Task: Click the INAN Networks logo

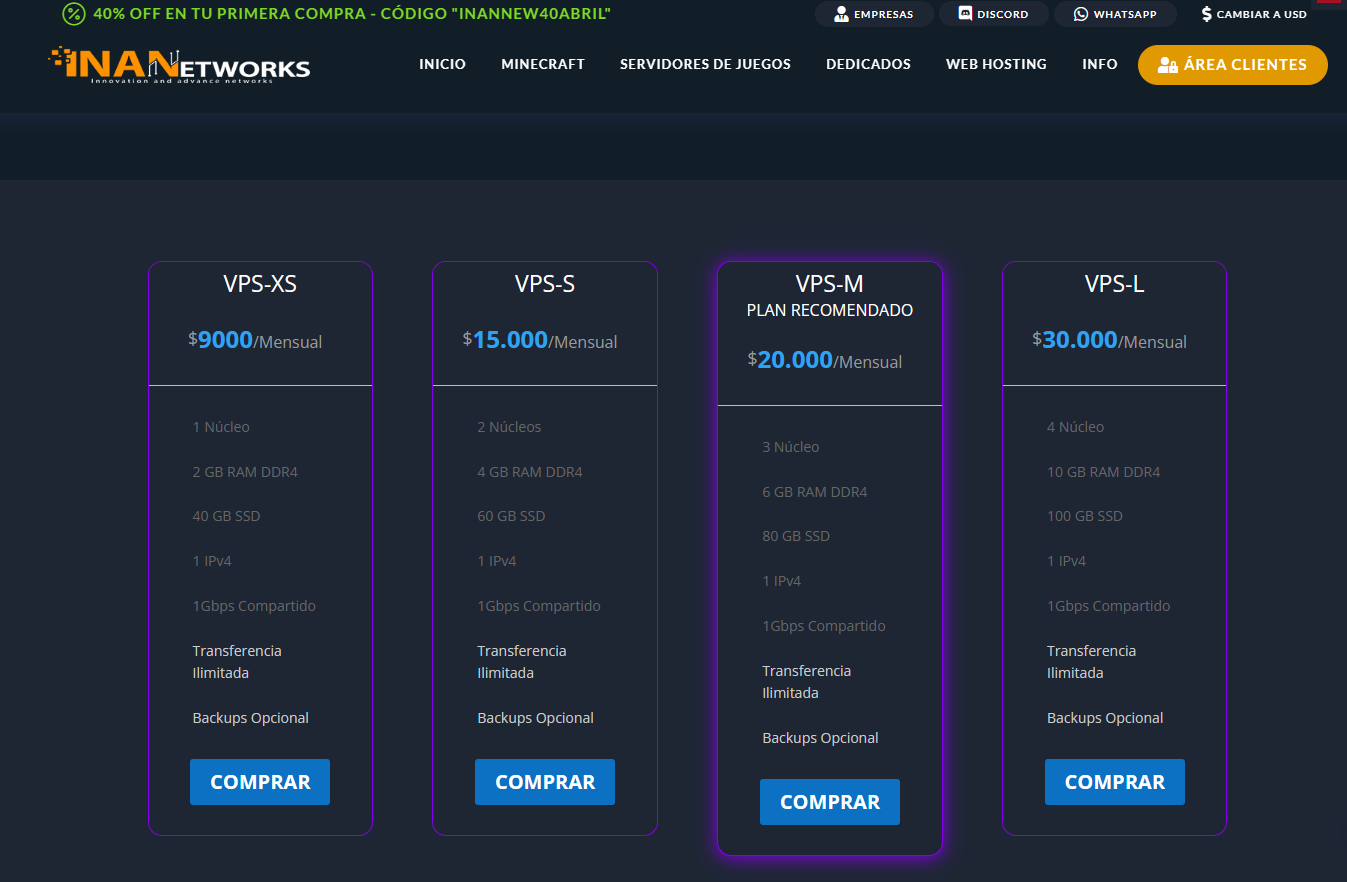Action: 180,65
